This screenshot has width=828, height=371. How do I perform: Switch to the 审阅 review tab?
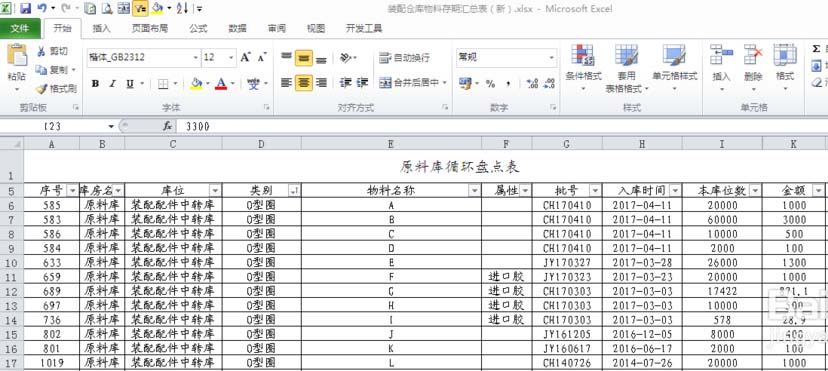pyautogui.click(x=277, y=28)
